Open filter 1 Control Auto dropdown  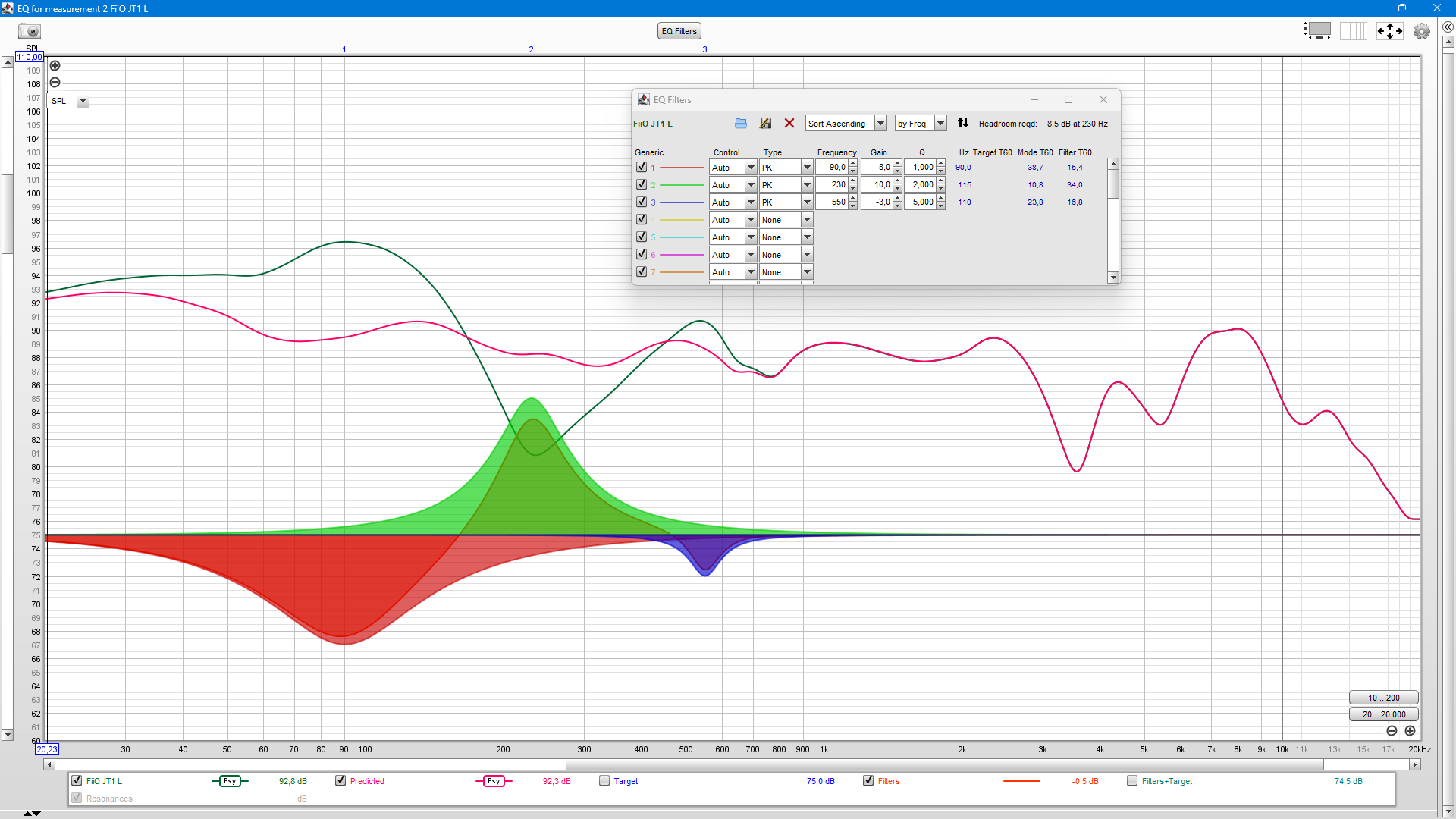[x=733, y=168]
